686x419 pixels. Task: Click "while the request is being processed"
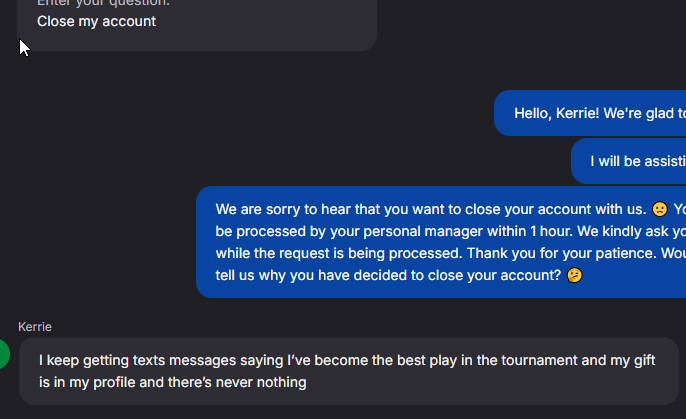point(339,253)
